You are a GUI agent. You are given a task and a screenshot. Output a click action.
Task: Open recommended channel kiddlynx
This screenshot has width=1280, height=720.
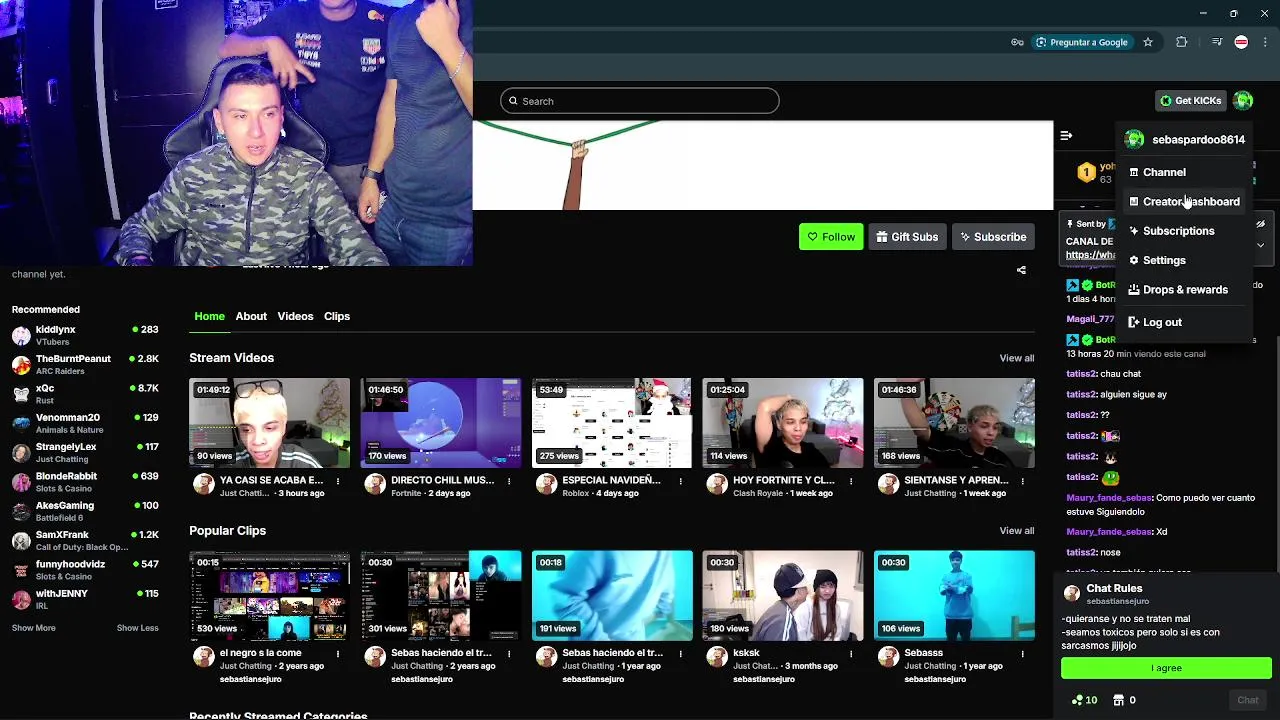[85, 336]
